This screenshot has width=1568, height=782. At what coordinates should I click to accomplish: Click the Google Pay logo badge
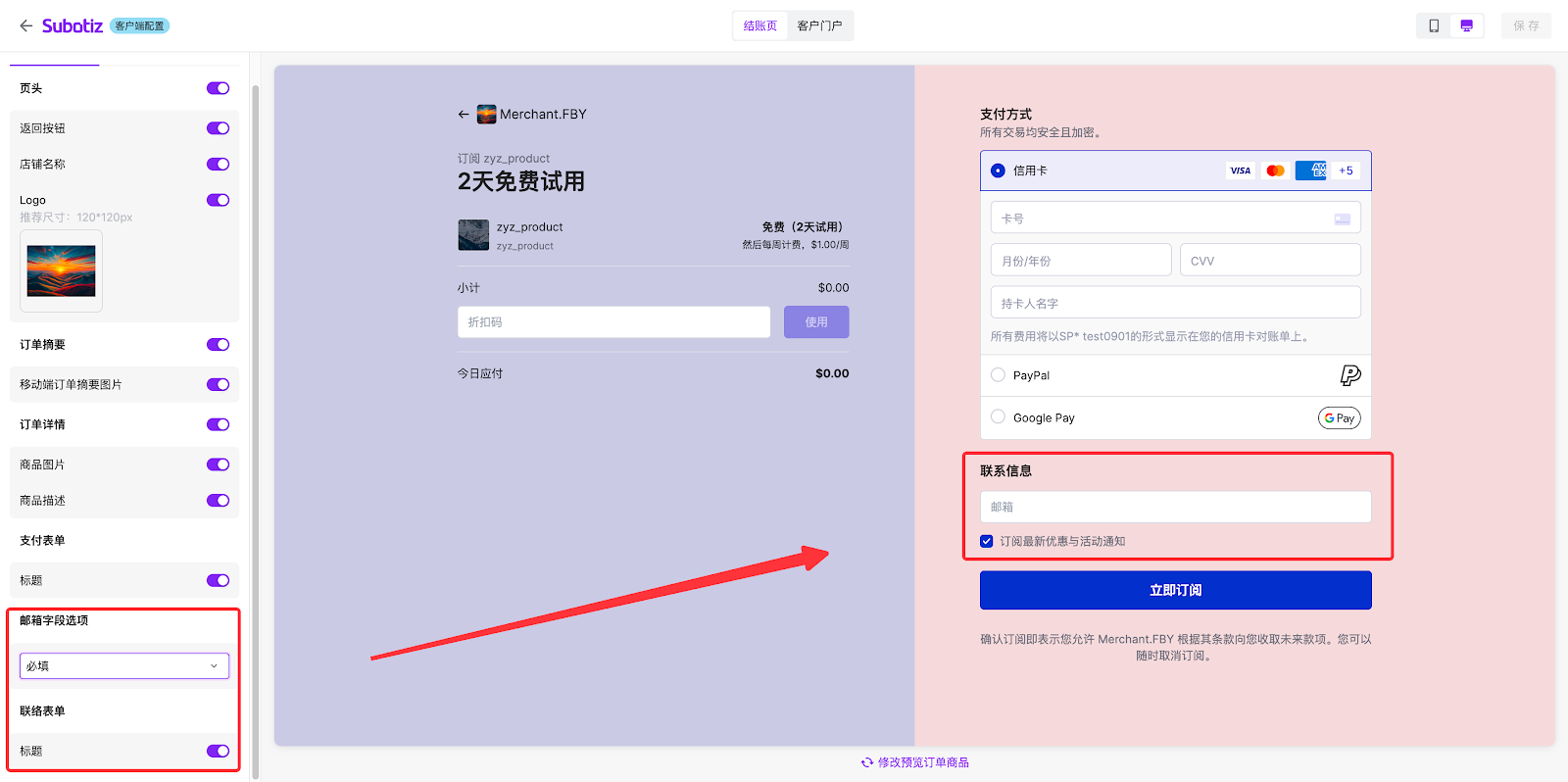(x=1339, y=418)
